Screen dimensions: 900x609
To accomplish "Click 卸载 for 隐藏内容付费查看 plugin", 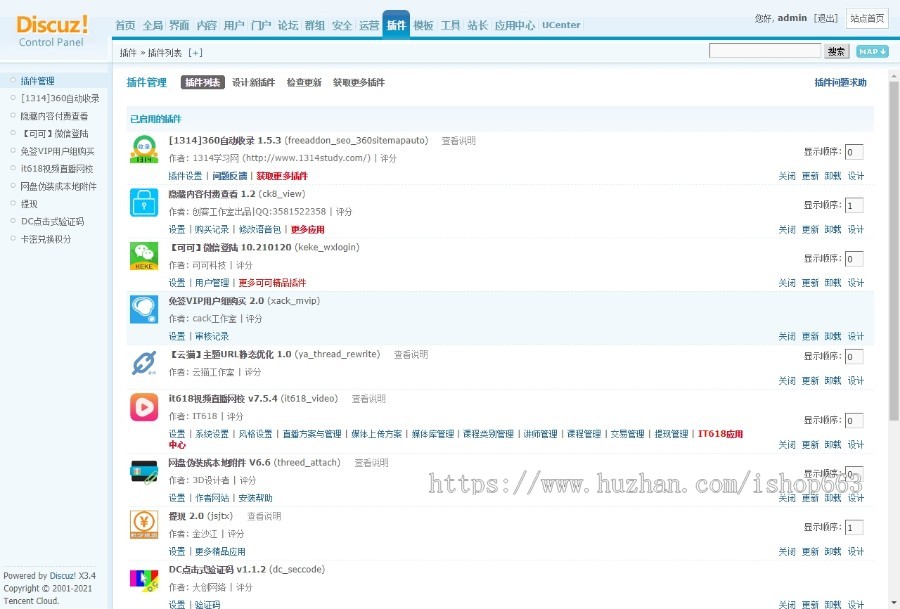I will [x=833, y=230].
